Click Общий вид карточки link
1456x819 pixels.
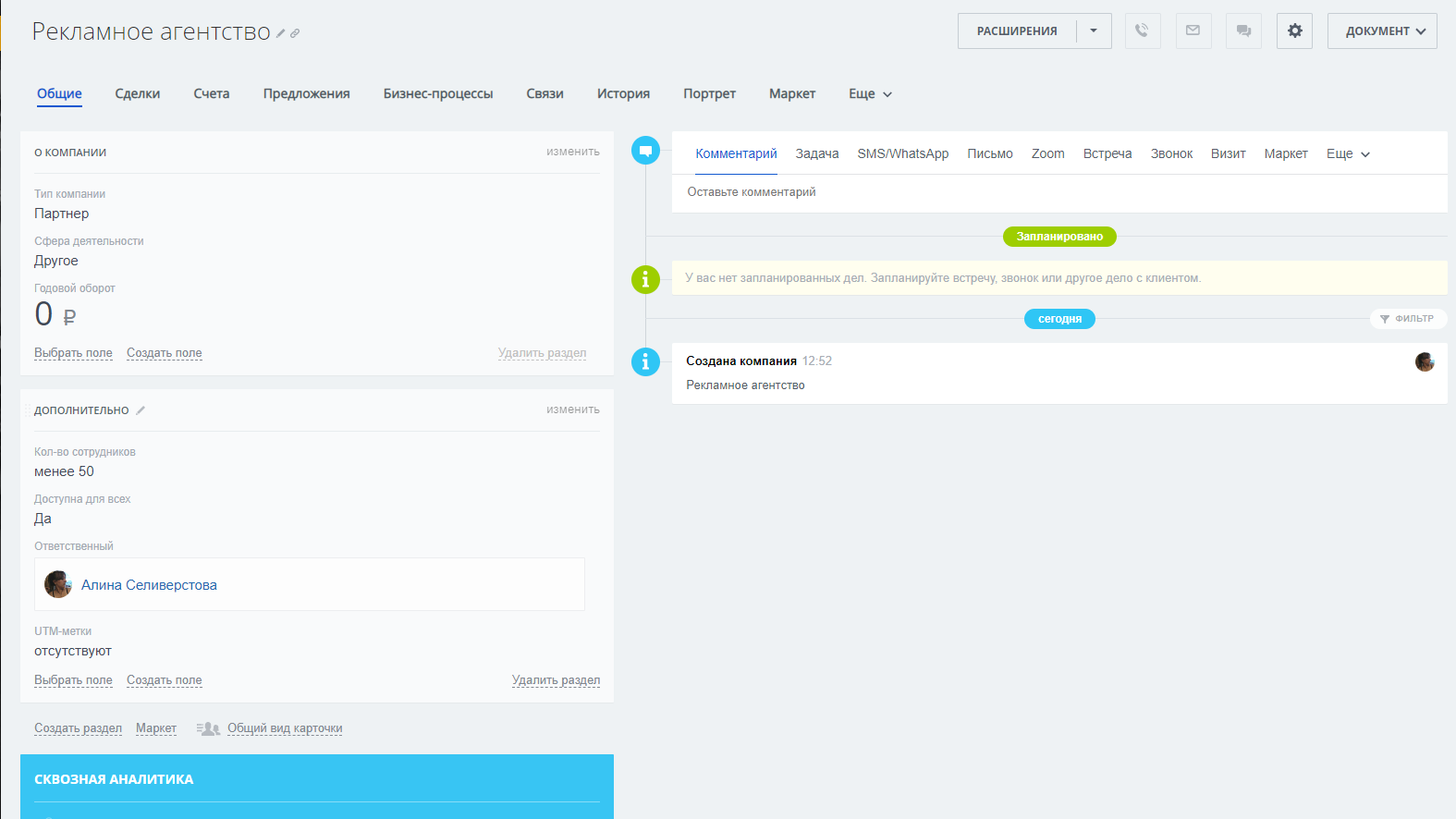coord(285,728)
